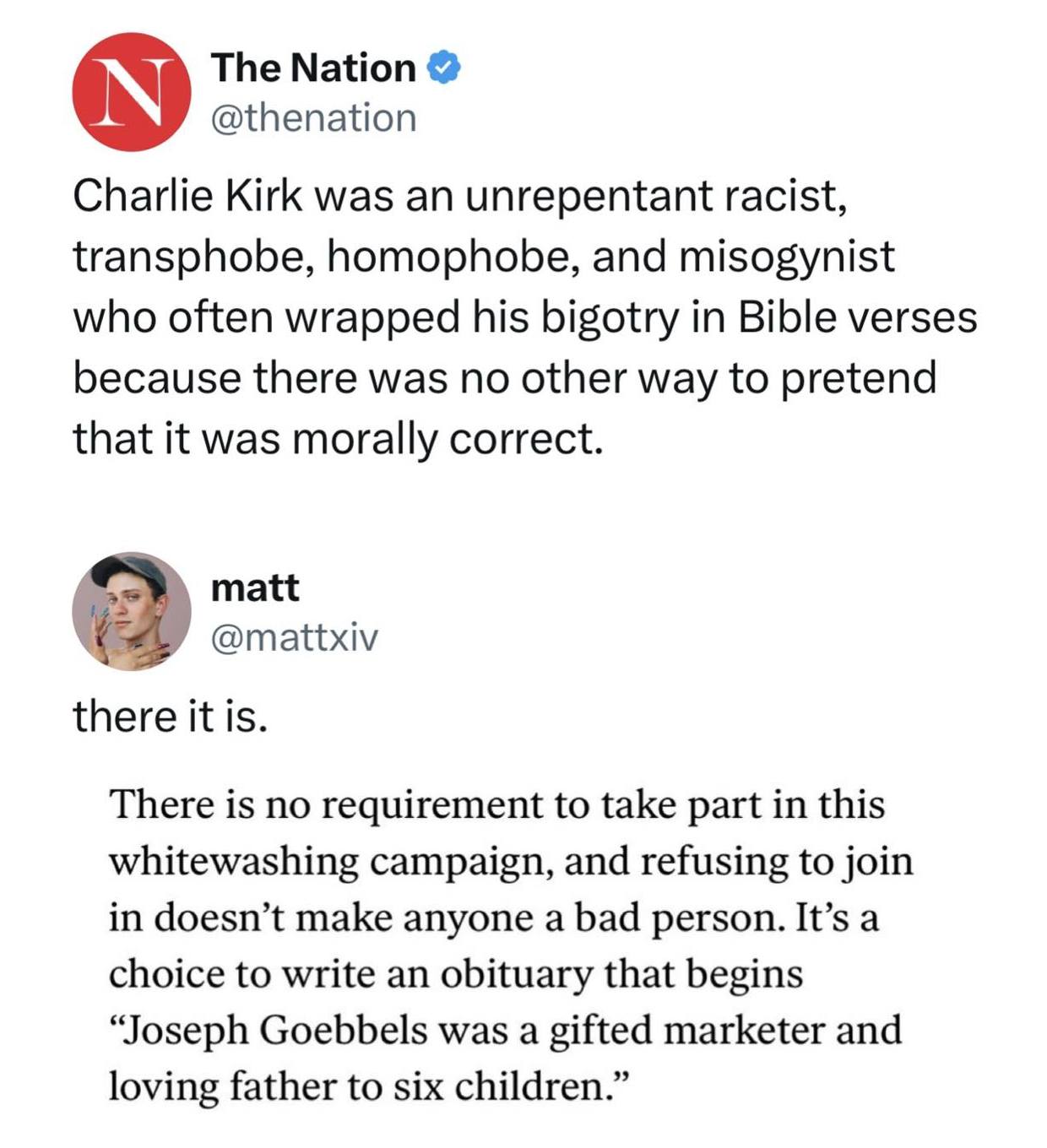Screen dimensions: 1047x1148
Task: Click the phrase "morally correct."
Action: click(x=448, y=439)
